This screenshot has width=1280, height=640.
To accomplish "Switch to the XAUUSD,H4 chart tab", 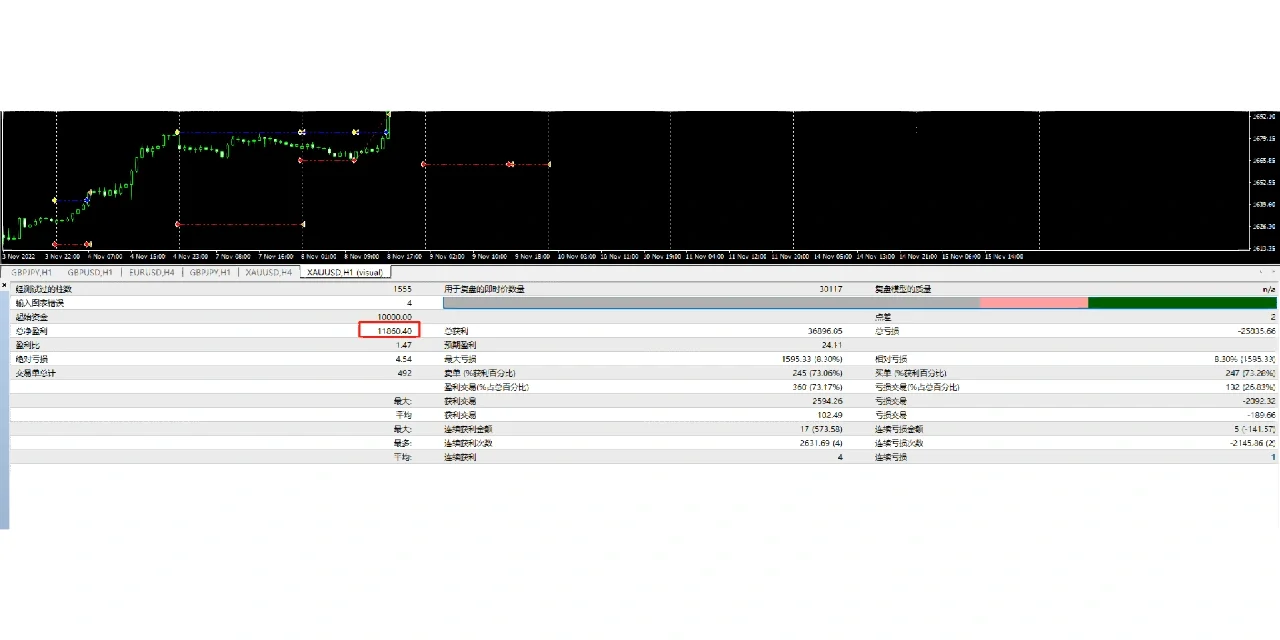I will pos(270,272).
